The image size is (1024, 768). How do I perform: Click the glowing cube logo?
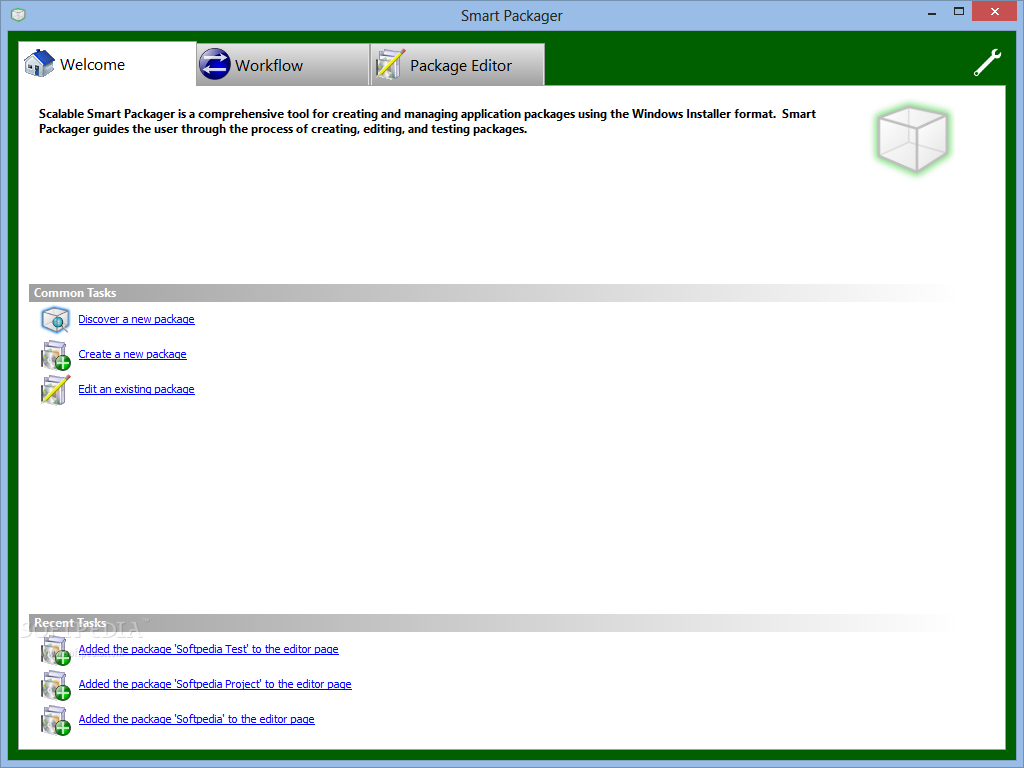coord(912,139)
